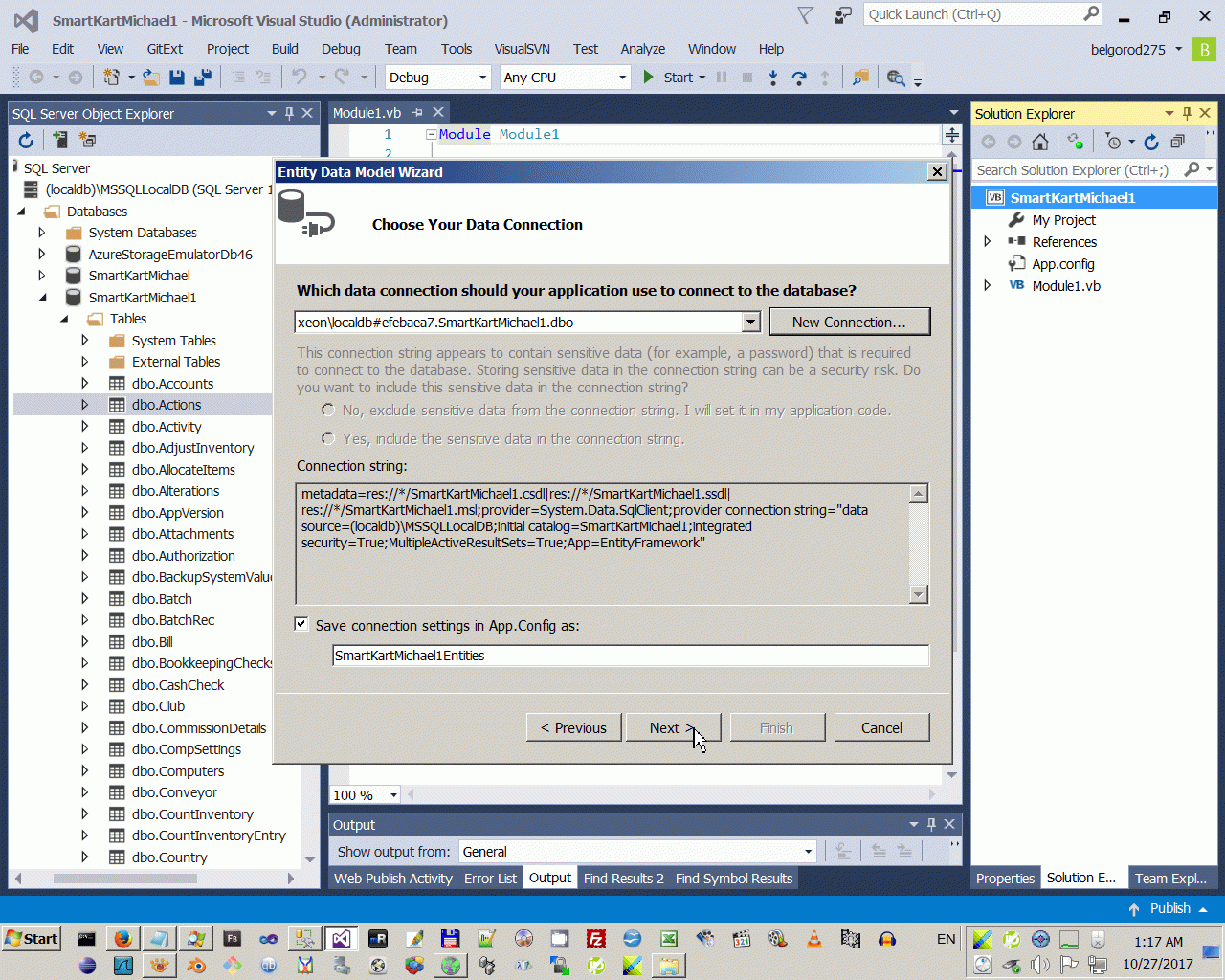
Task: Expand Module1.vb node in Solution Explorer
Action: click(988, 286)
